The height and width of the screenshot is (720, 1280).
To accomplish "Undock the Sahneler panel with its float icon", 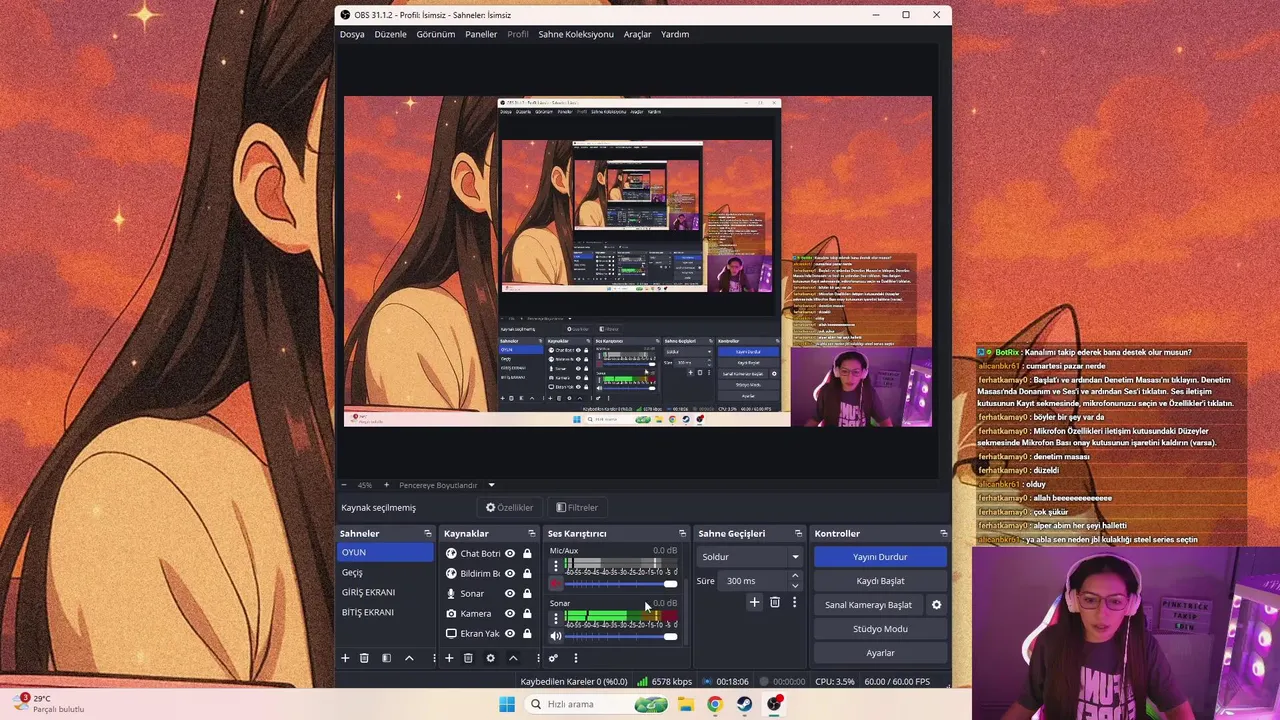I will pyautogui.click(x=427, y=533).
